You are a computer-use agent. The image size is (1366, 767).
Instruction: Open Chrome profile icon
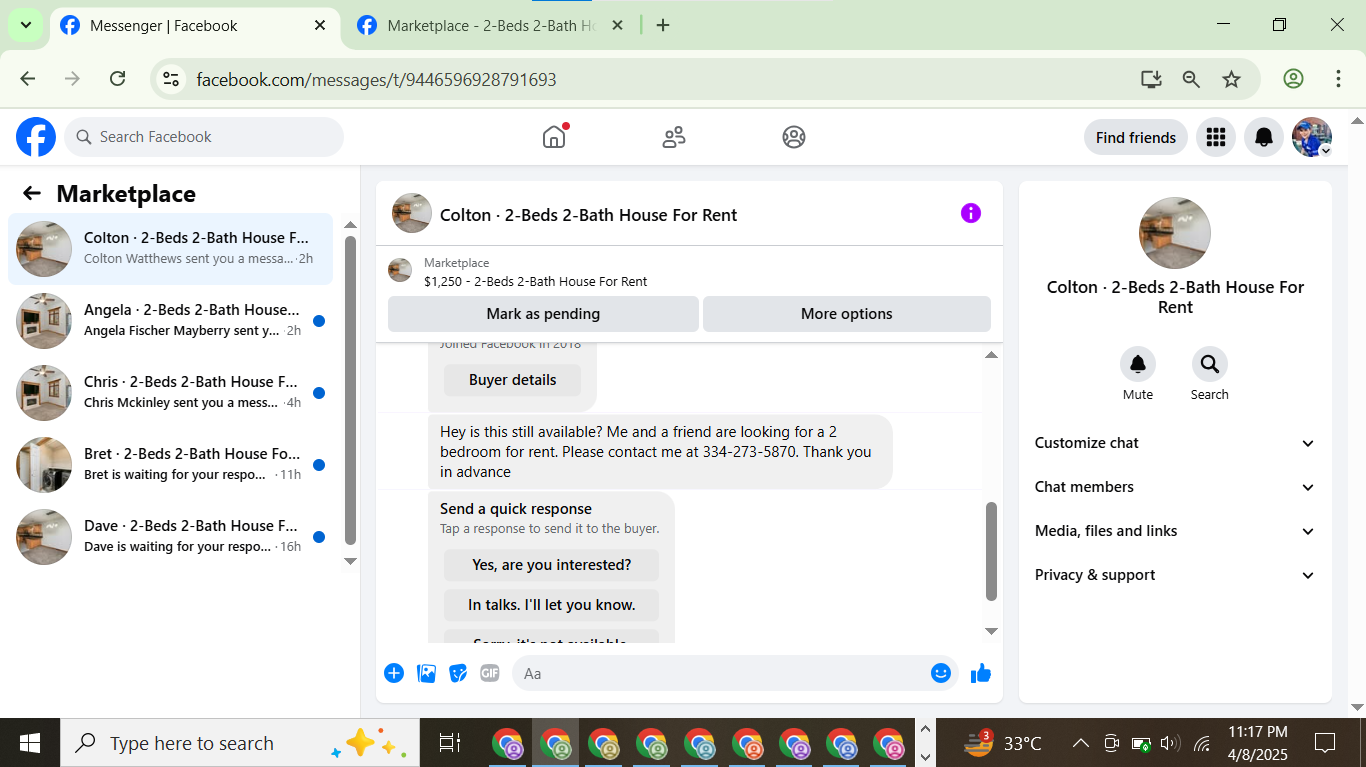pyautogui.click(x=1293, y=79)
